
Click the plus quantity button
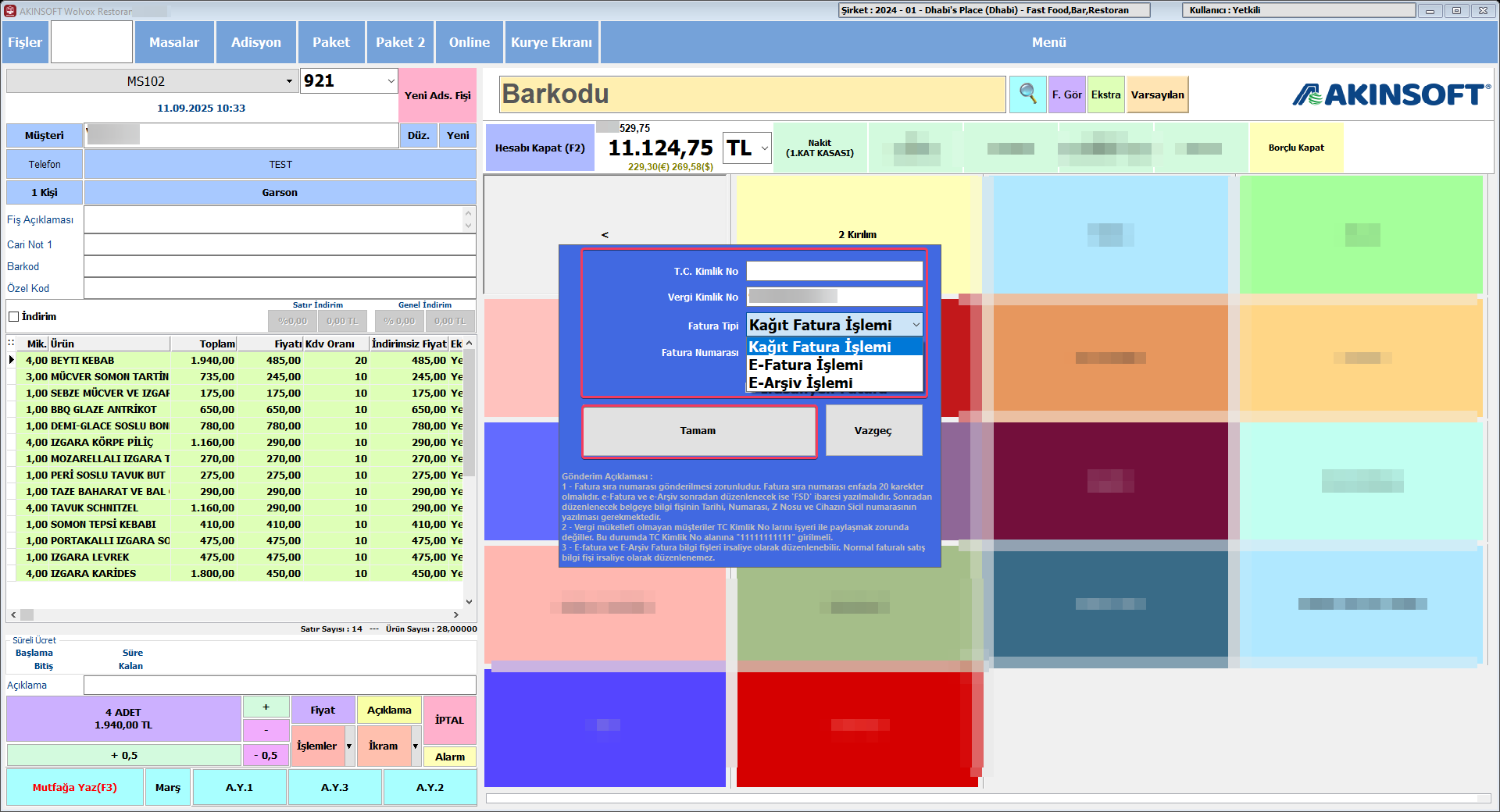[266, 707]
